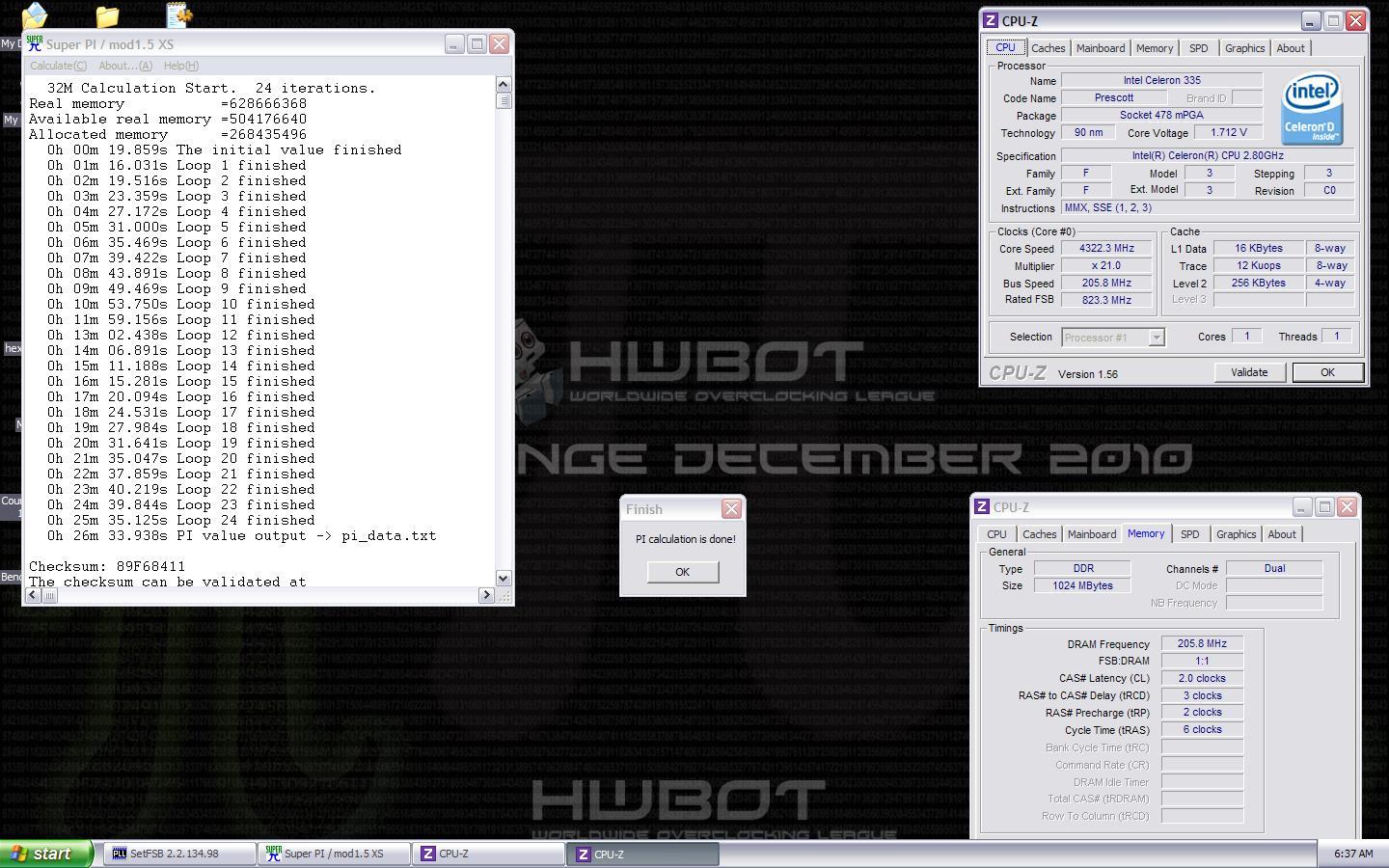Viewport: 1389px width, 868px height.
Task: Click scroll up arrow in Super PI log
Action: pyautogui.click(x=503, y=84)
